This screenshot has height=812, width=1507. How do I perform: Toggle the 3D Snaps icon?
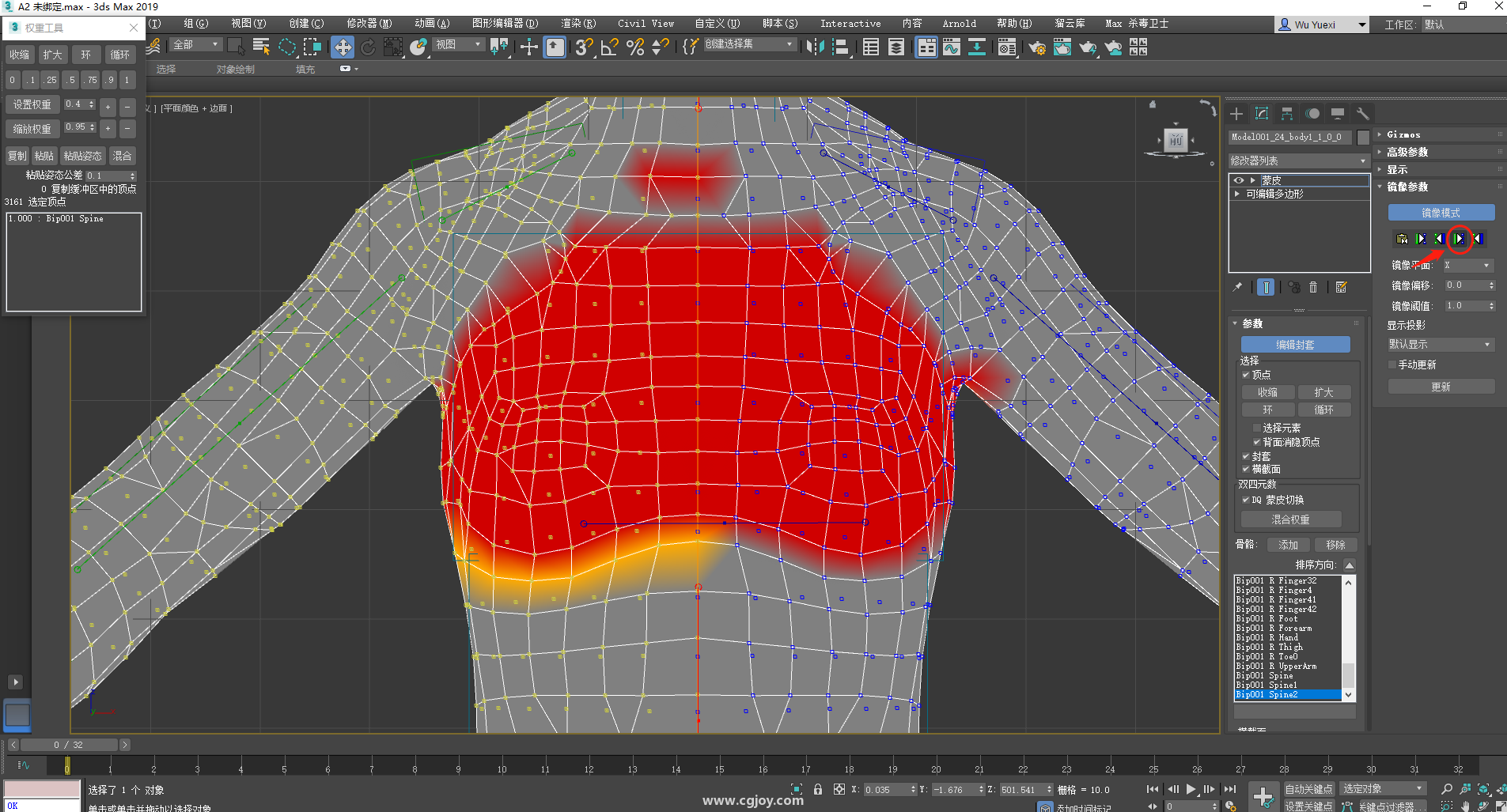[x=584, y=47]
